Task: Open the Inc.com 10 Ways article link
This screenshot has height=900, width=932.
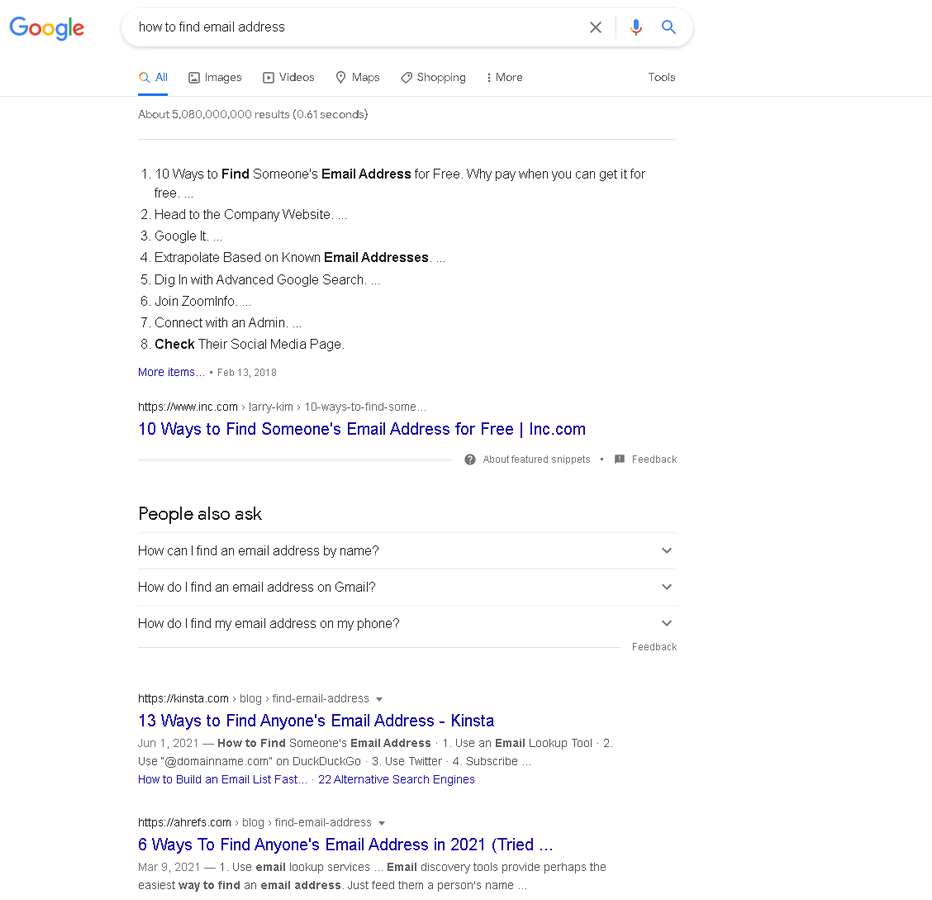Action: pyautogui.click(x=361, y=429)
